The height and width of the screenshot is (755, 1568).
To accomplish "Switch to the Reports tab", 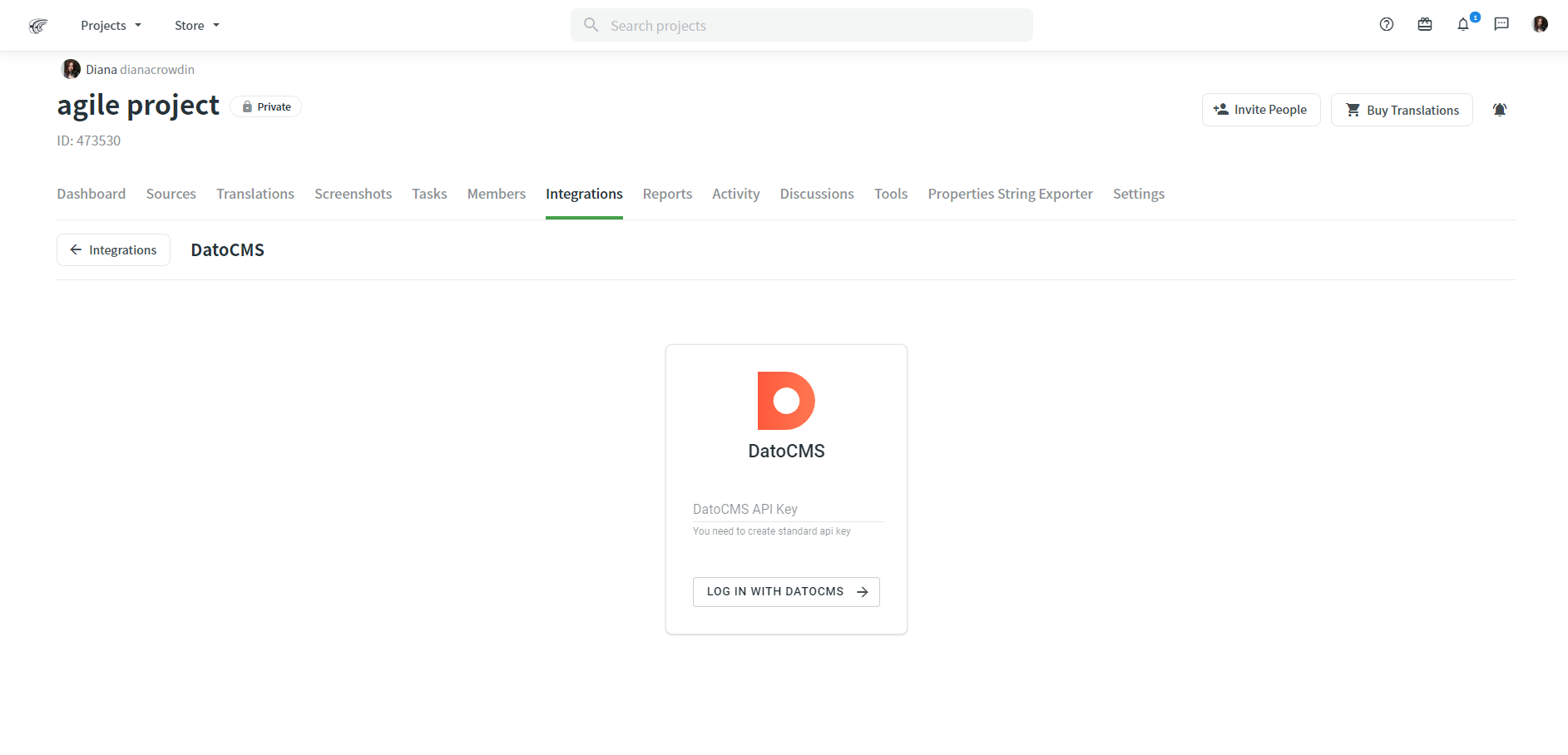I will [667, 194].
